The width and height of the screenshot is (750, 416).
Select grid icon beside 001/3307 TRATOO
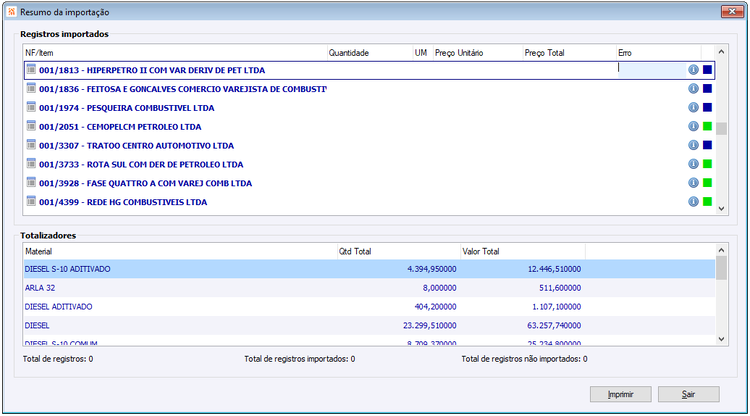31,145
